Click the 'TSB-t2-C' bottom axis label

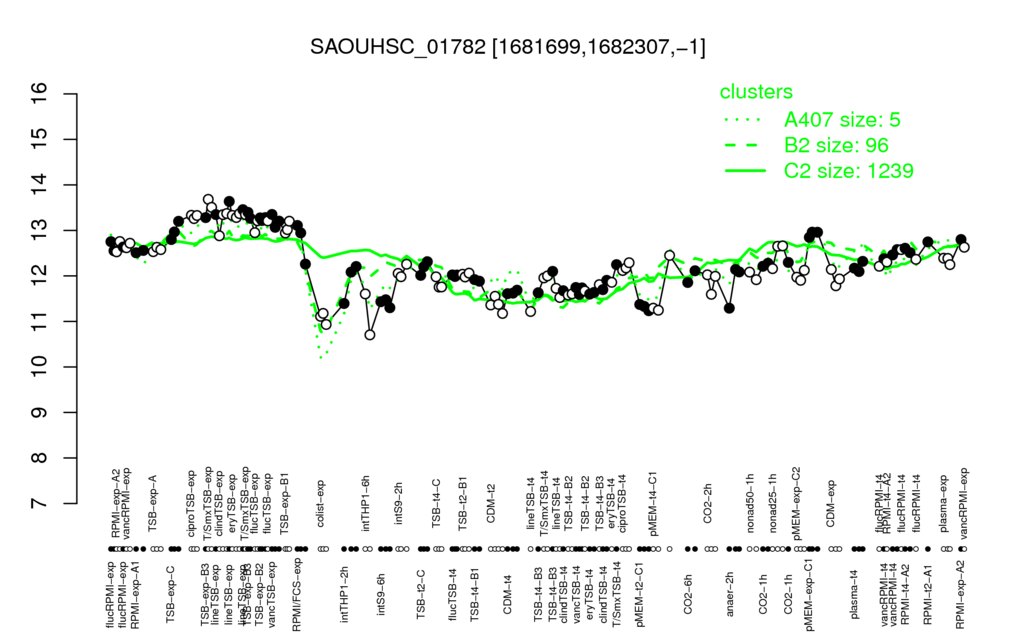pyautogui.click(x=421, y=594)
